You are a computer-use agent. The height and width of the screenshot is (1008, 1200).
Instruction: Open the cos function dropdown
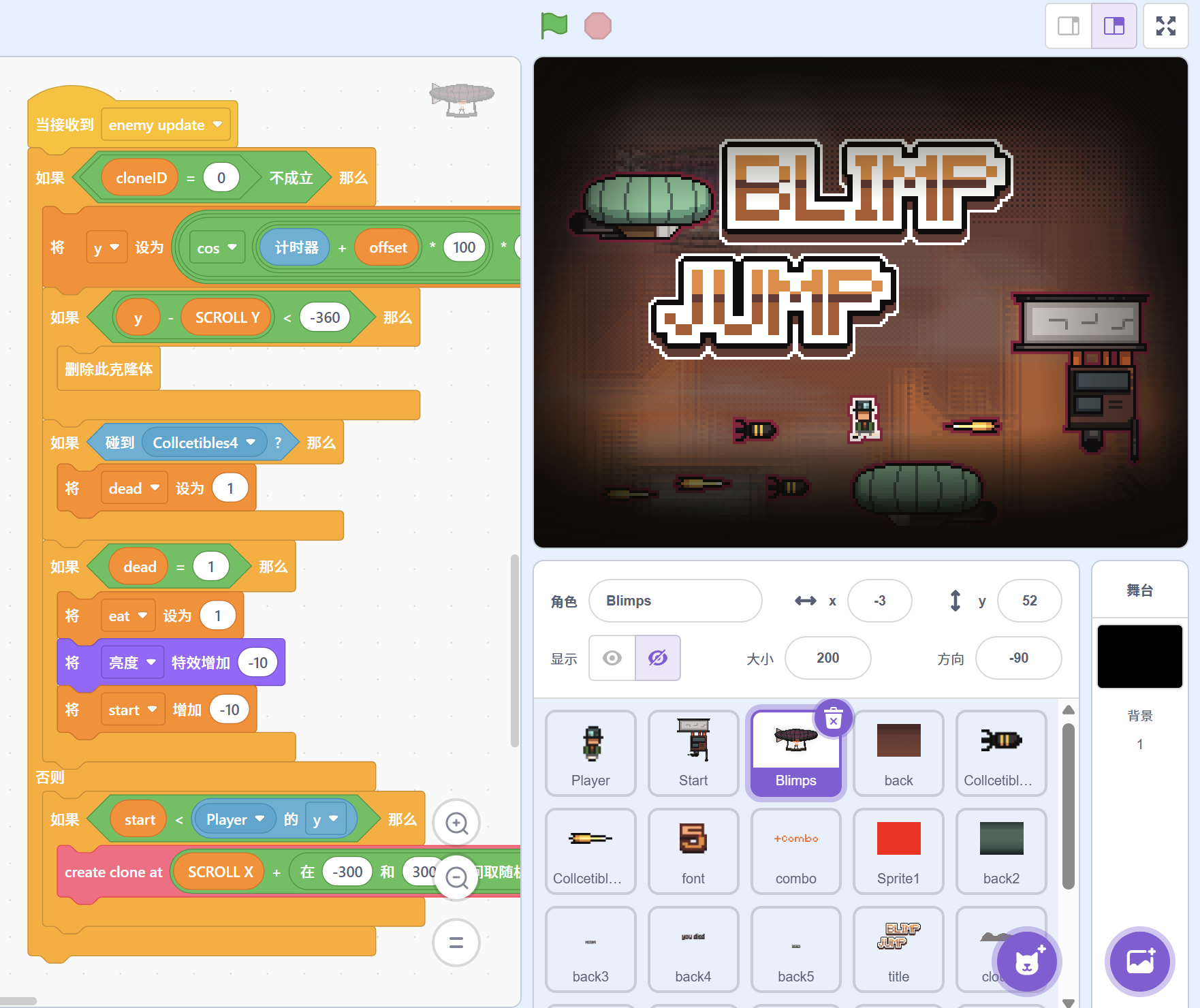pyautogui.click(x=217, y=248)
